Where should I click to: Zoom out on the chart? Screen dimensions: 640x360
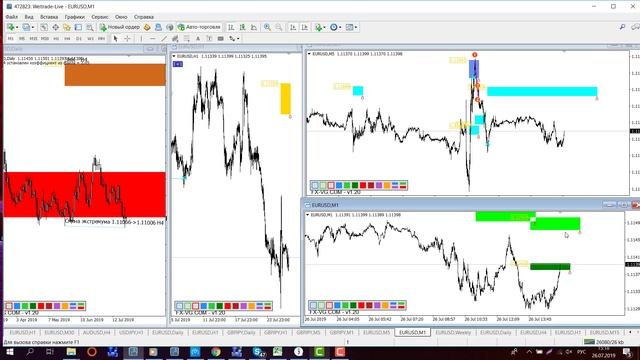[278, 27]
